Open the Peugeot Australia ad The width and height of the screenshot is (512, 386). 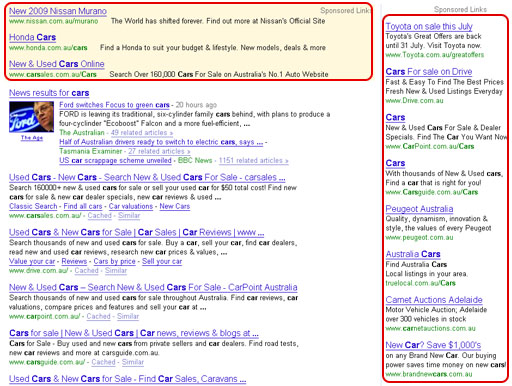pyautogui.click(x=419, y=209)
